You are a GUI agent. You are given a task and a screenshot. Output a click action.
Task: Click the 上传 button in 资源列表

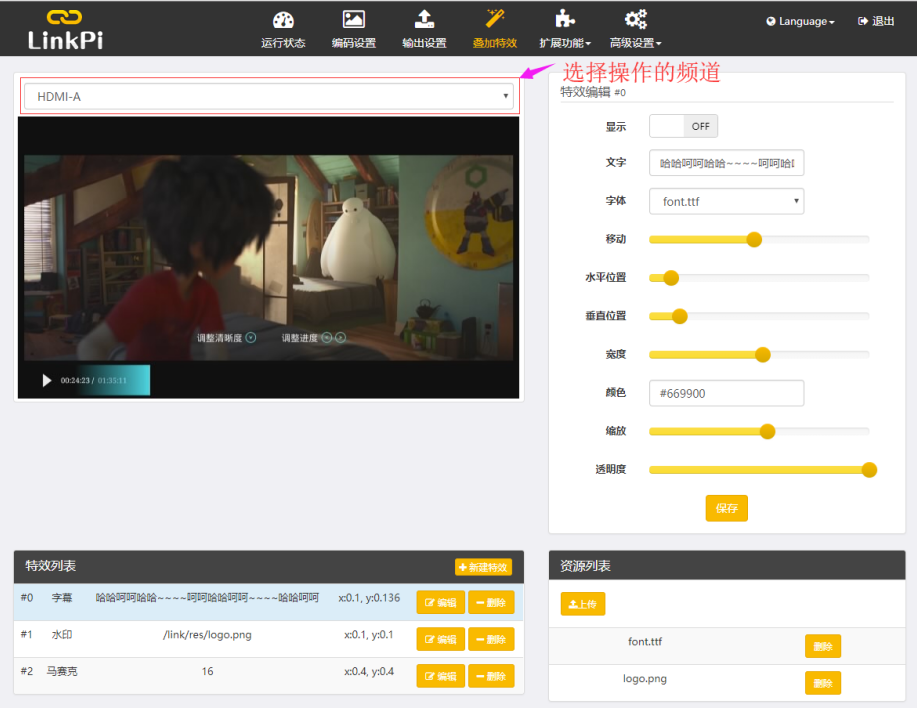point(582,604)
